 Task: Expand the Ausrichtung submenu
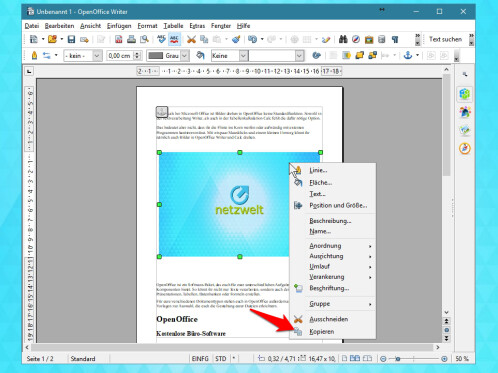(333, 256)
